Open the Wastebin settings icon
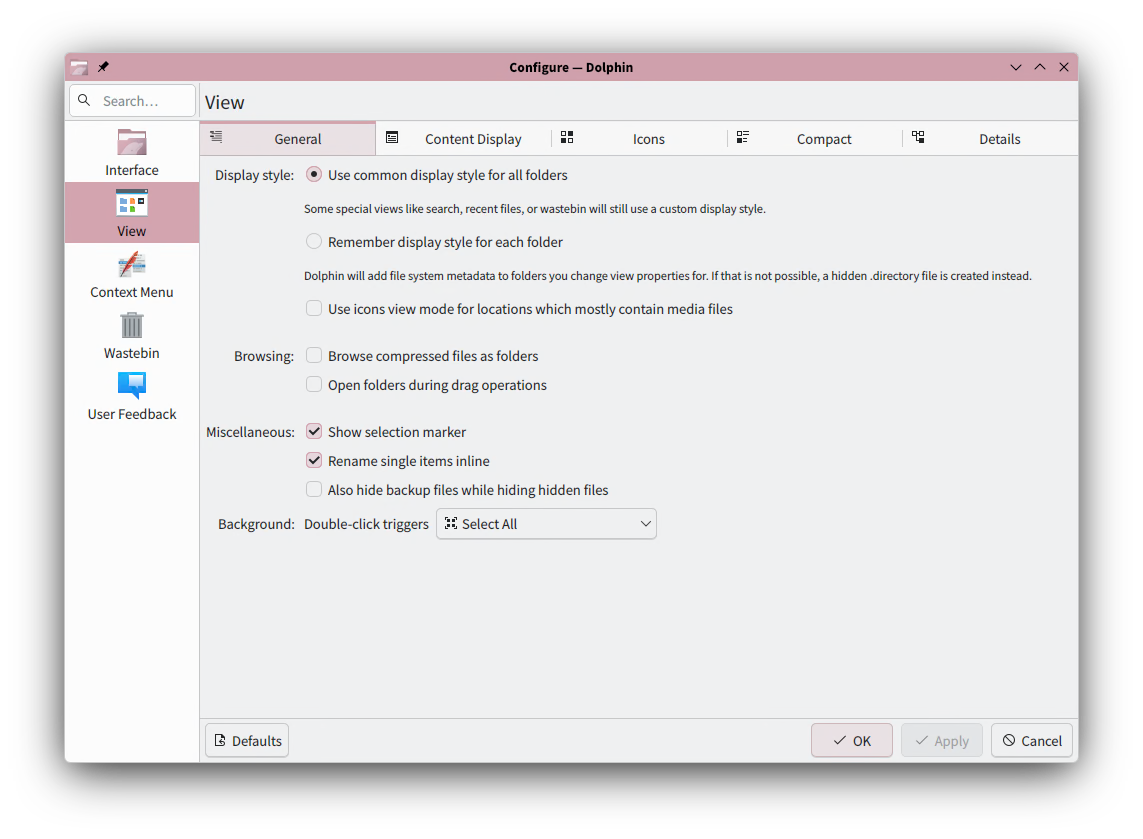Screen dimensions: 1143x839 132,325
